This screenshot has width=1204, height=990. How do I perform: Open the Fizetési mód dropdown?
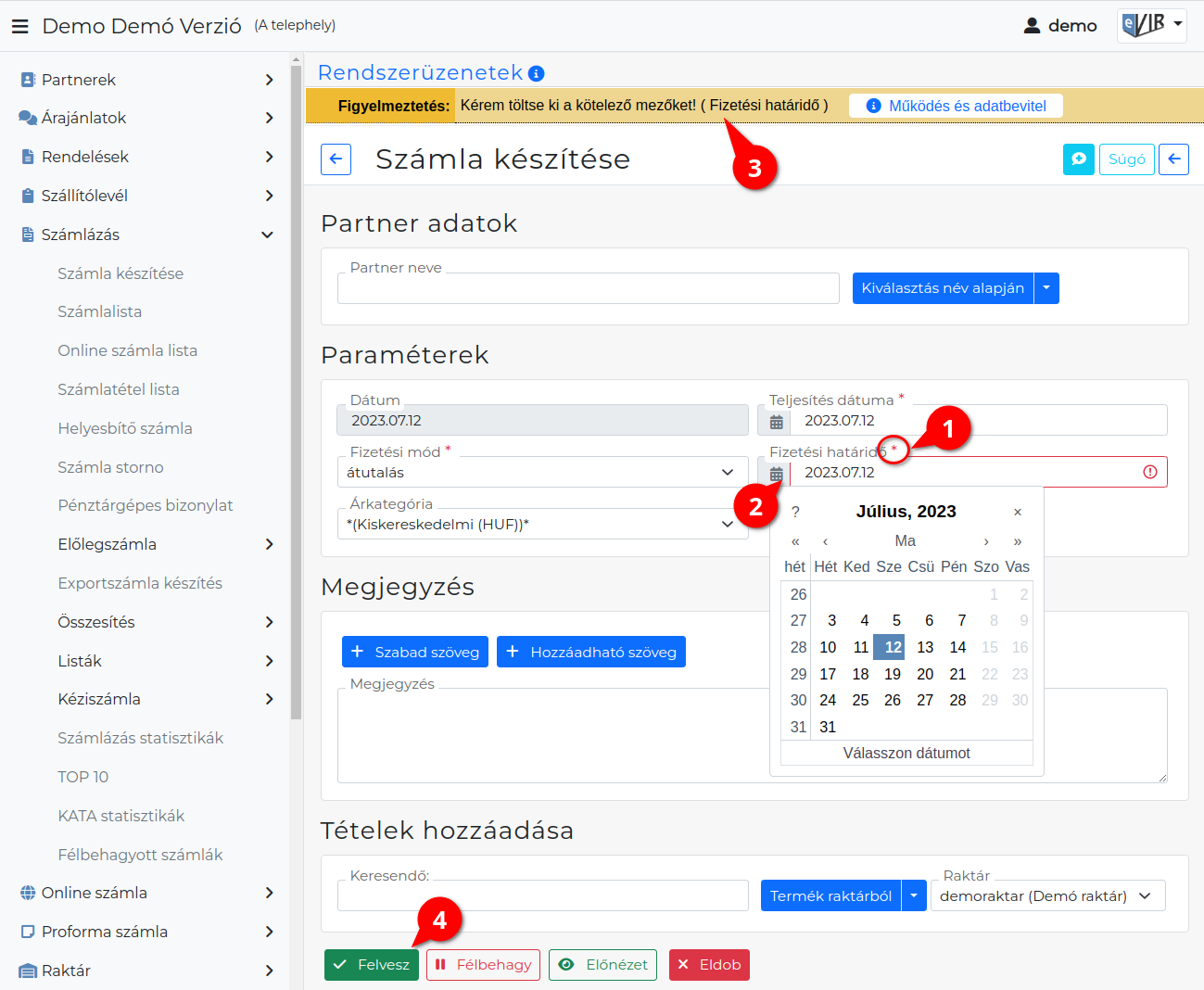542,473
